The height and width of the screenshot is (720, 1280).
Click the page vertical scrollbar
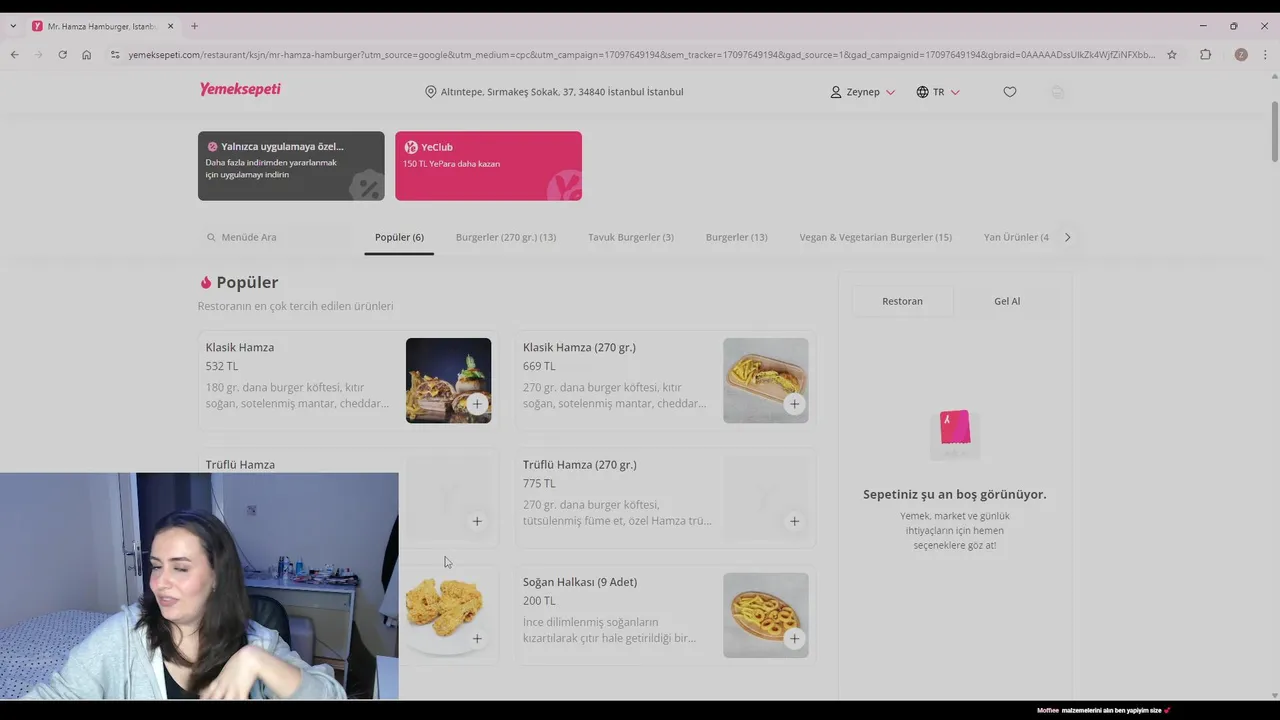click(x=1275, y=130)
